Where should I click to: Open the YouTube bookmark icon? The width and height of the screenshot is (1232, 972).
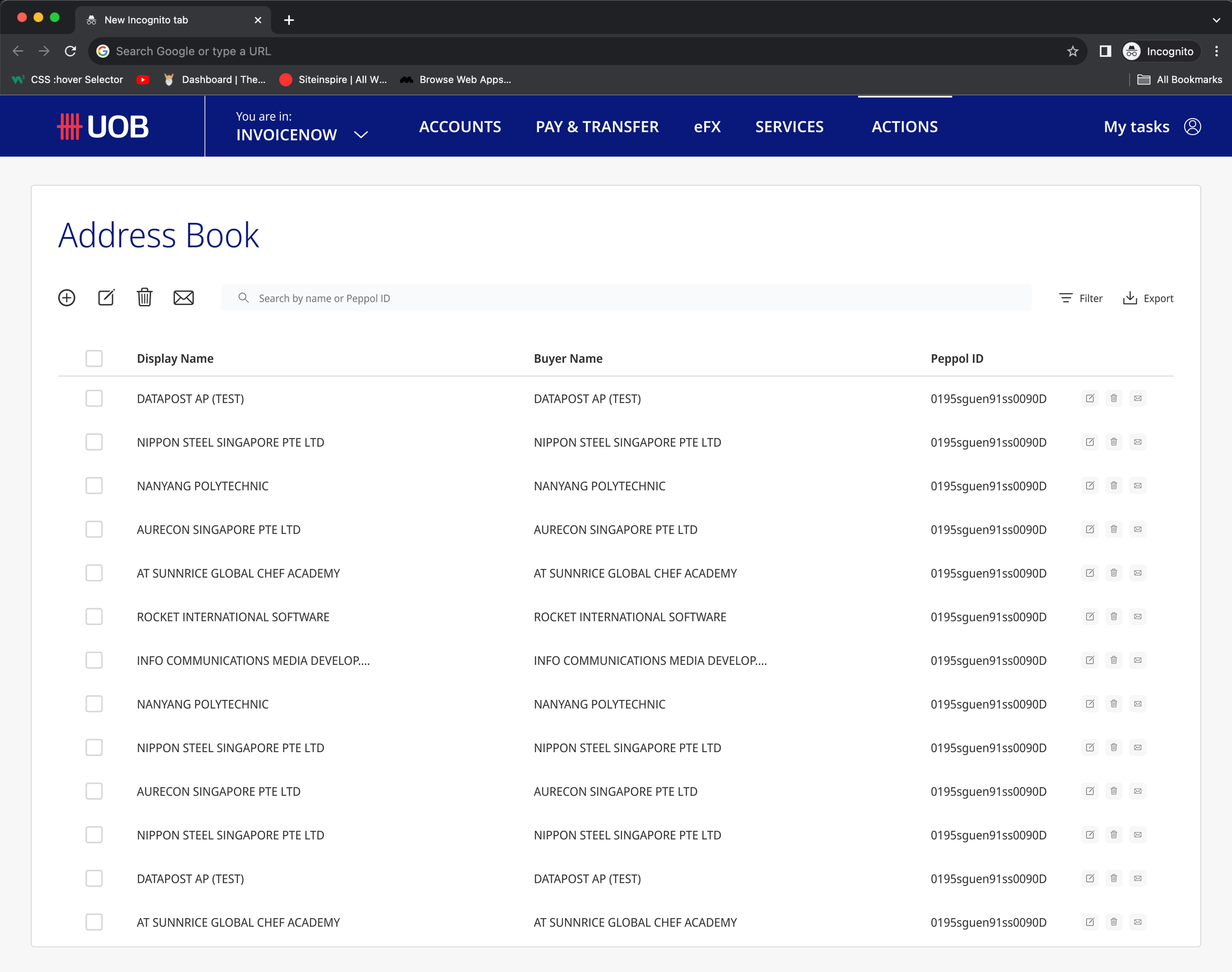point(143,80)
